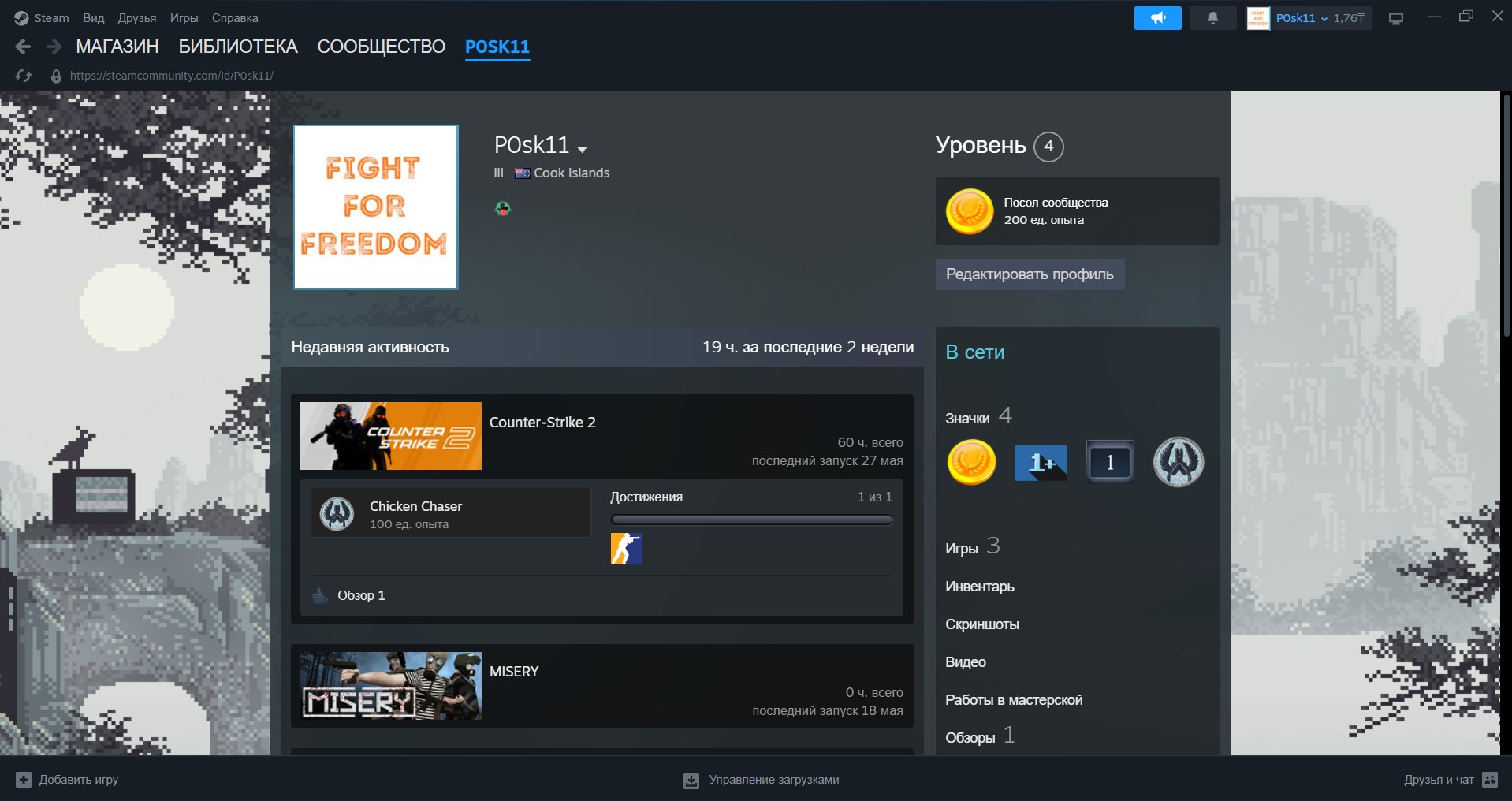Open the notifications bell
The height and width of the screenshot is (801, 1512).
pos(1212,18)
